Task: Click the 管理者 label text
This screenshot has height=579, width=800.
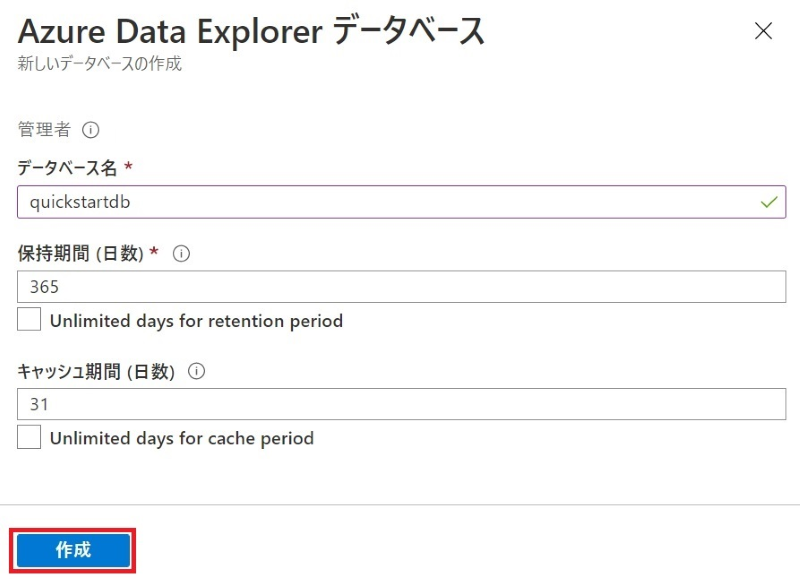Action: (x=44, y=130)
